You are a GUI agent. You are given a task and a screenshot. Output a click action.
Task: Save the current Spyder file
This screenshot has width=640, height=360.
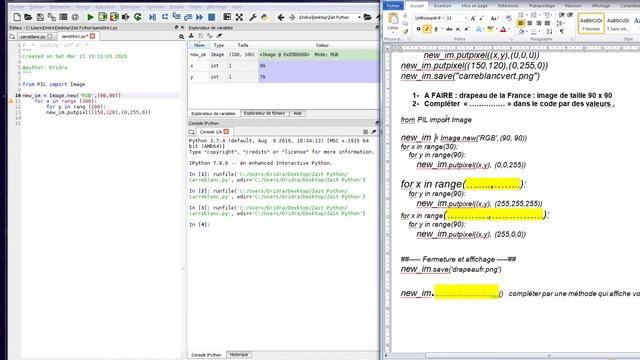tap(40, 17)
